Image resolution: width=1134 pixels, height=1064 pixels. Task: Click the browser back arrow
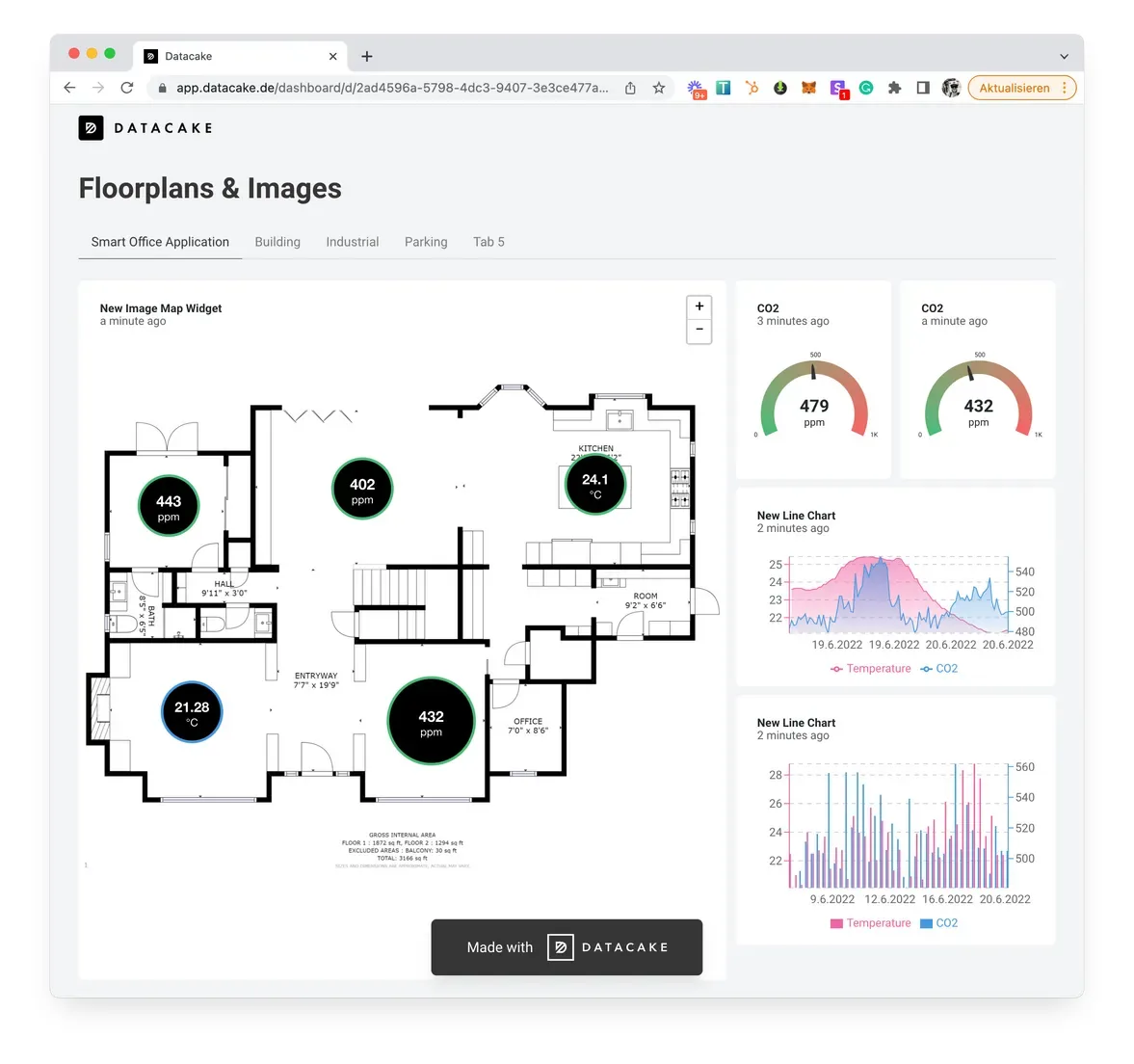(x=69, y=88)
